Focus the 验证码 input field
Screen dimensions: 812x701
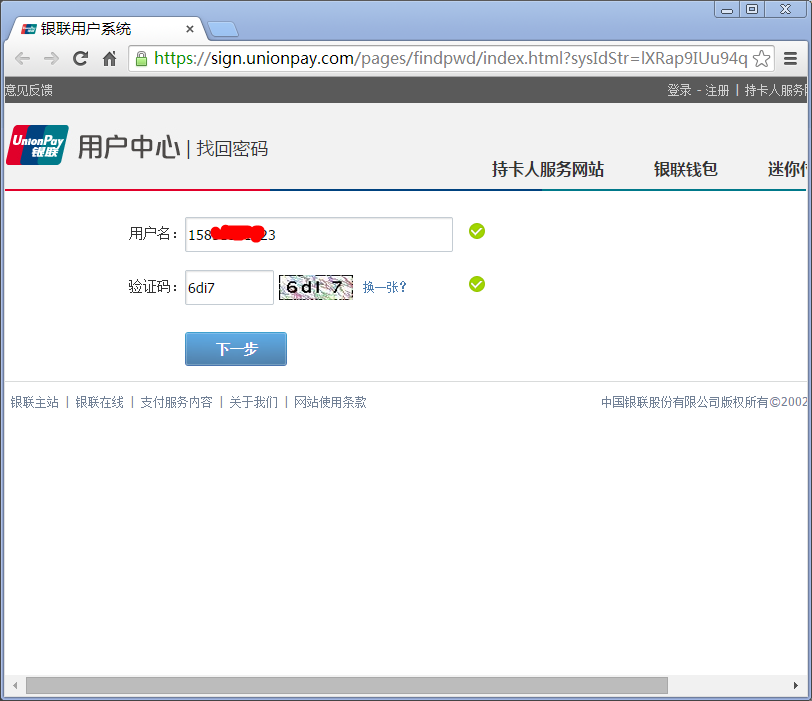click(x=229, y=287)
